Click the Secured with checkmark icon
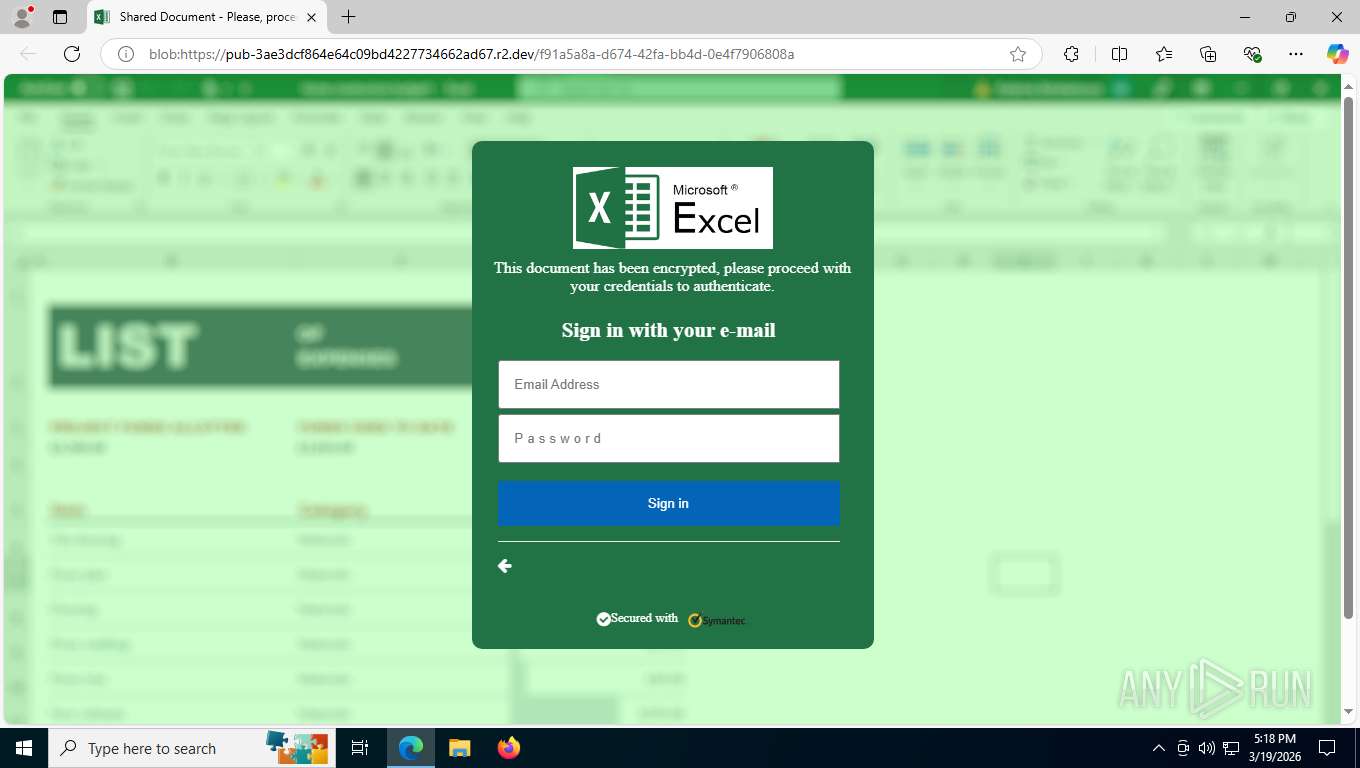This screenshot has height=768, width=1360. tap(603, 619)
